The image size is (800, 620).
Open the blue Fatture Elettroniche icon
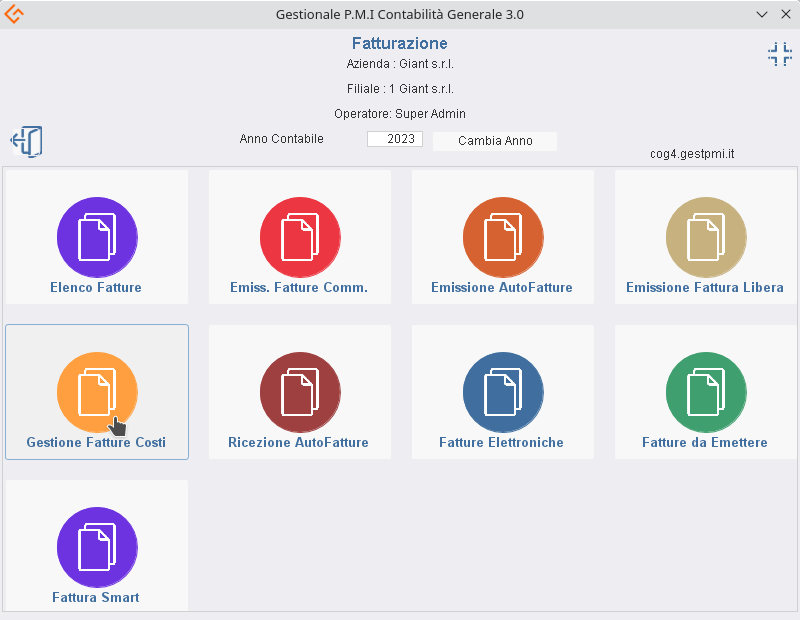click(x=502, y=392)
